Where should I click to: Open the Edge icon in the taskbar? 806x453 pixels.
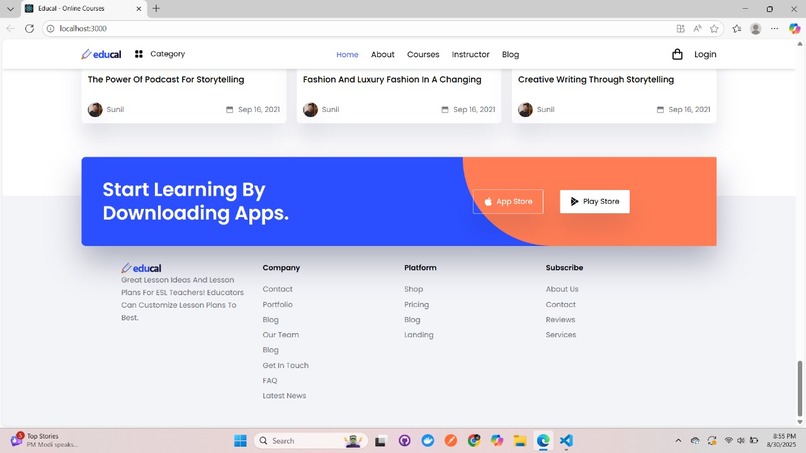tap(543, 441)
